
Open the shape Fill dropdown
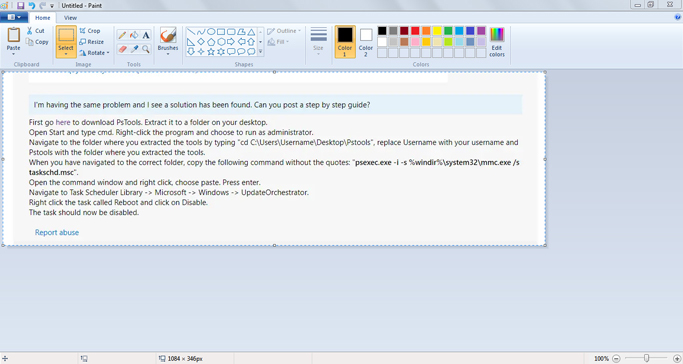279,42
